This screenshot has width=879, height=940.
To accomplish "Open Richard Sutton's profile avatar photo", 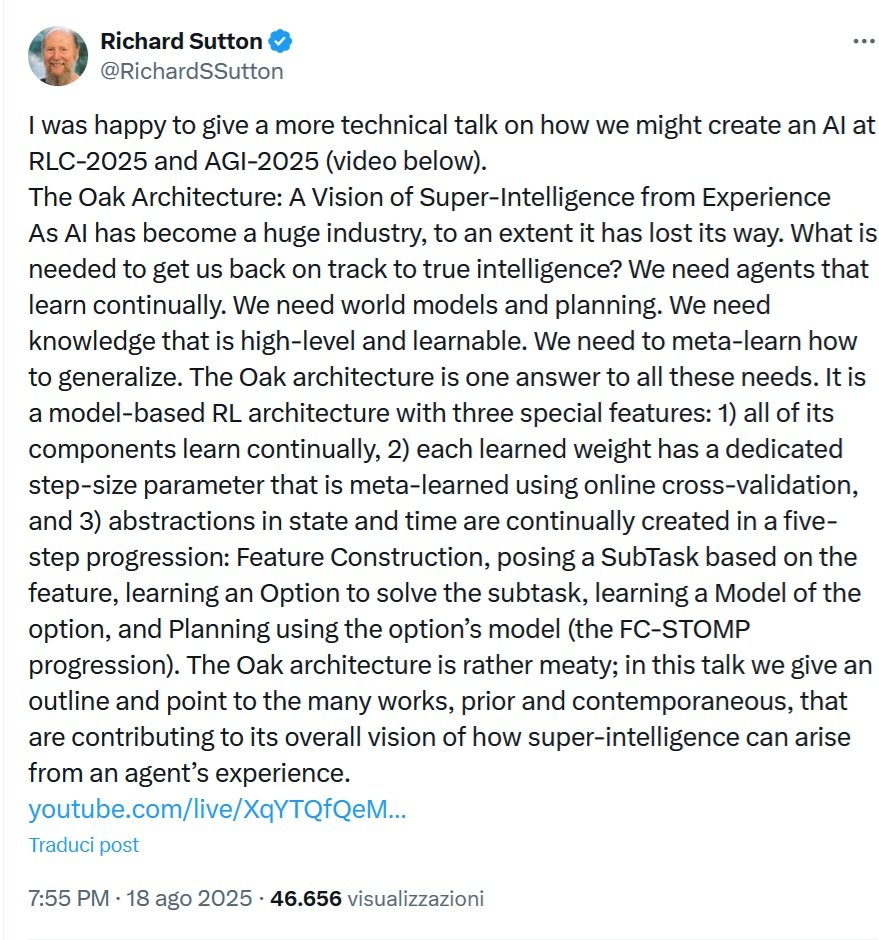I will coord(57,56).
